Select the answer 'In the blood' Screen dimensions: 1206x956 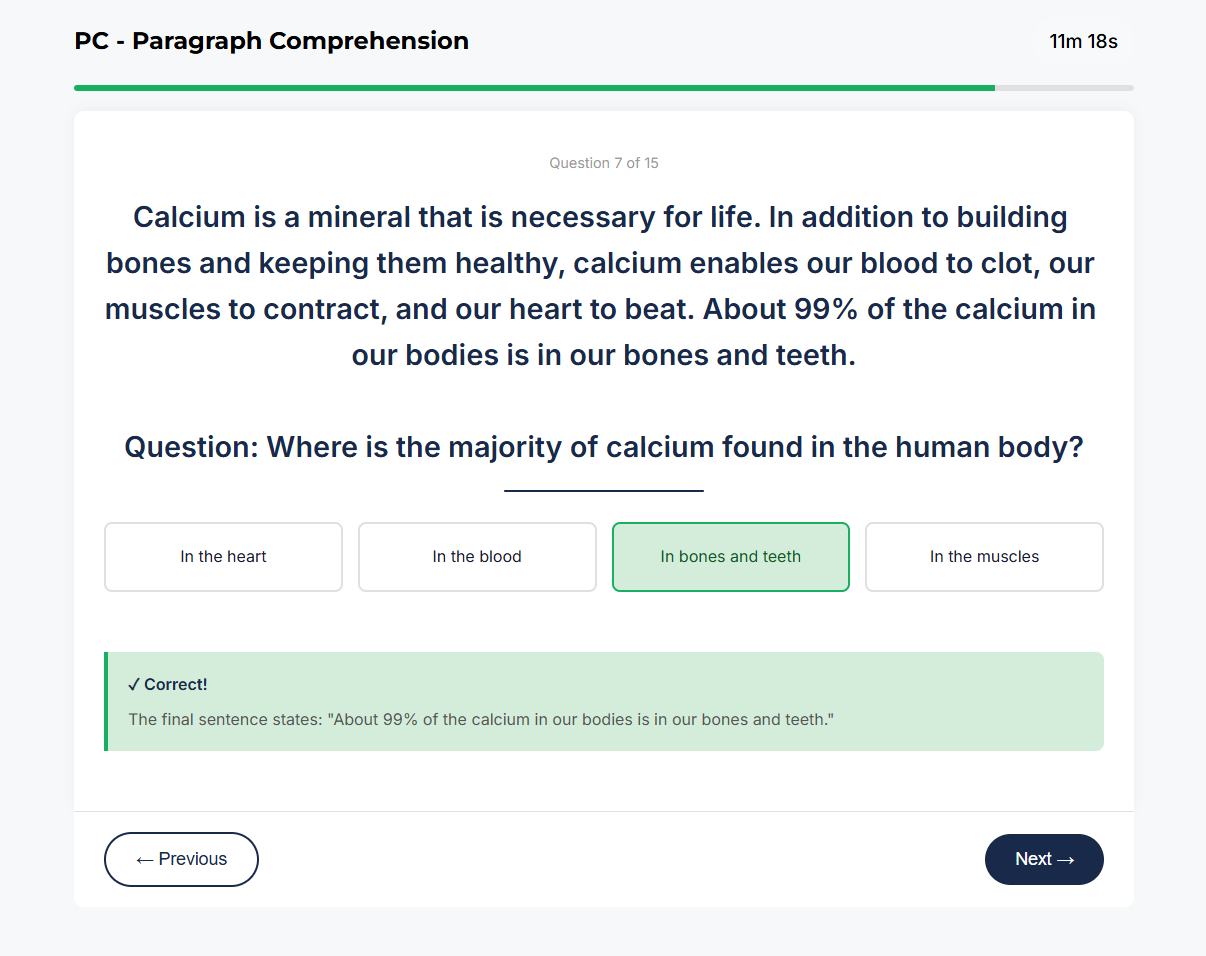(x=476, y=557)
